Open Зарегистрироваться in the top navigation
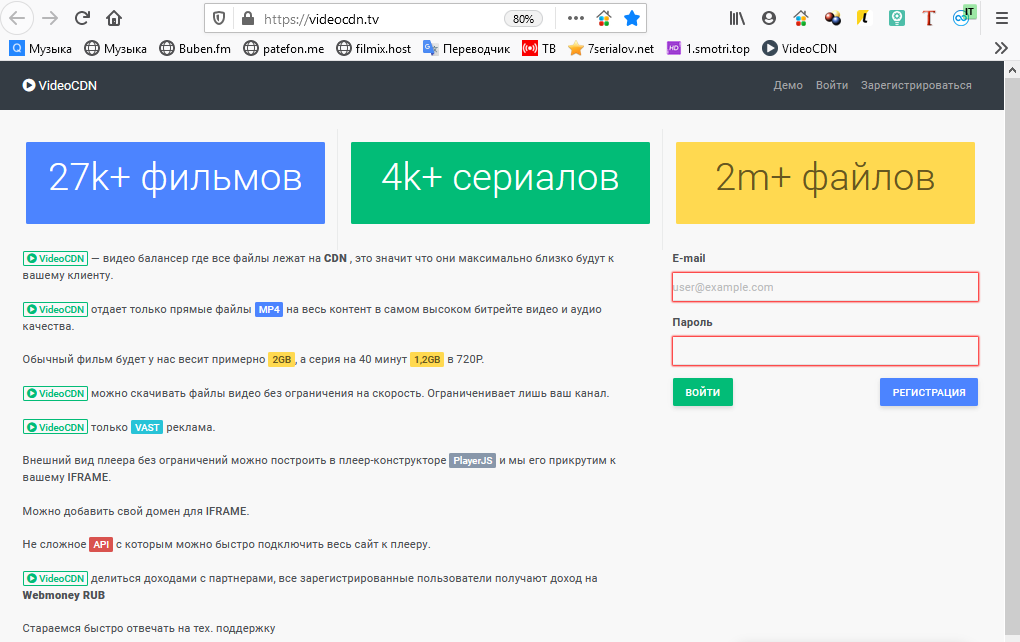The height and width of the screenshot is (642, 1020). point(916,85)
